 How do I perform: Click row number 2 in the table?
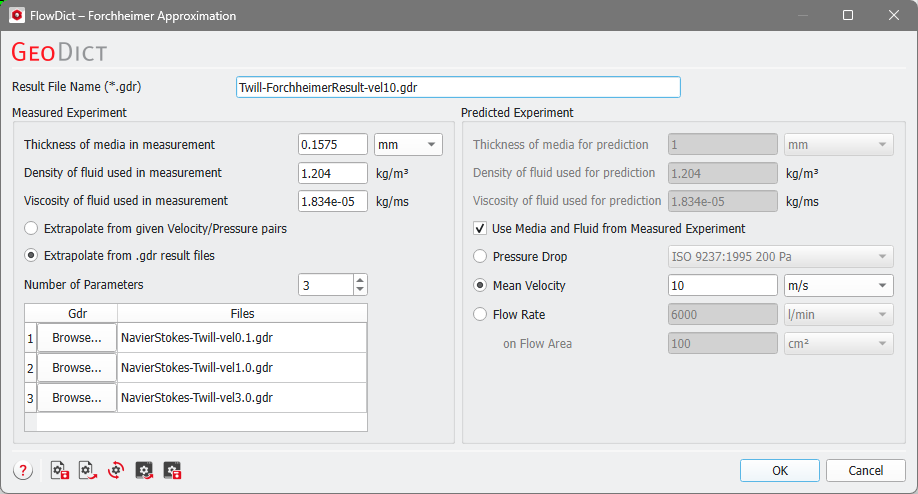pyautogui.click(x=30, y=368)
